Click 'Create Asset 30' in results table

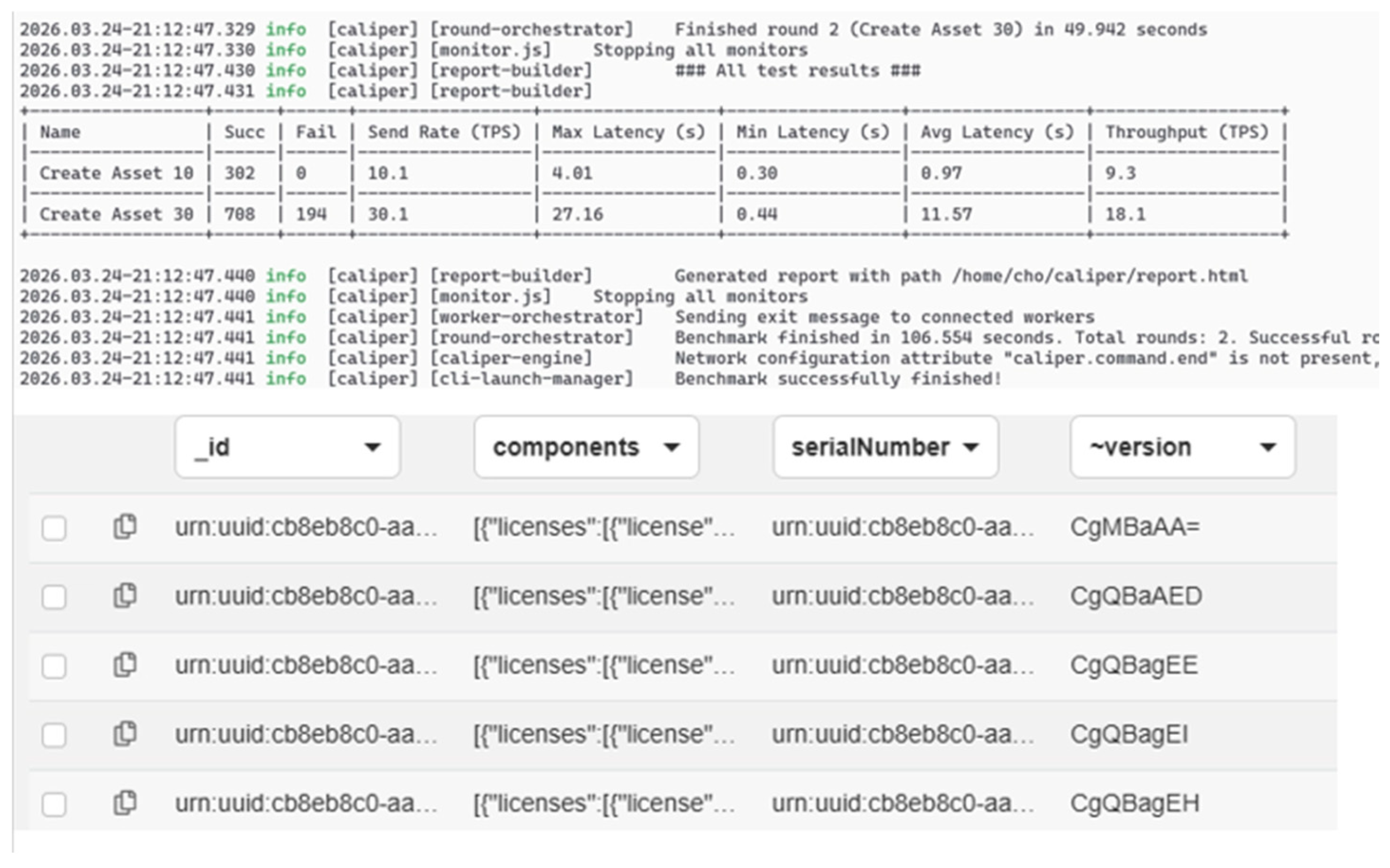click(117, 214)
